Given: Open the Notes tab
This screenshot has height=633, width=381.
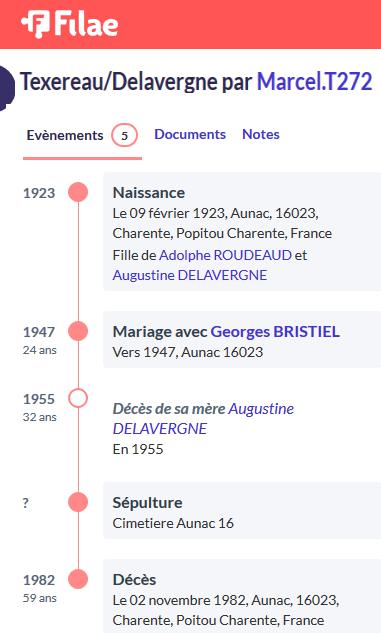Looking at the screenshot, I should pyautogui.click(x=261, y=134).
